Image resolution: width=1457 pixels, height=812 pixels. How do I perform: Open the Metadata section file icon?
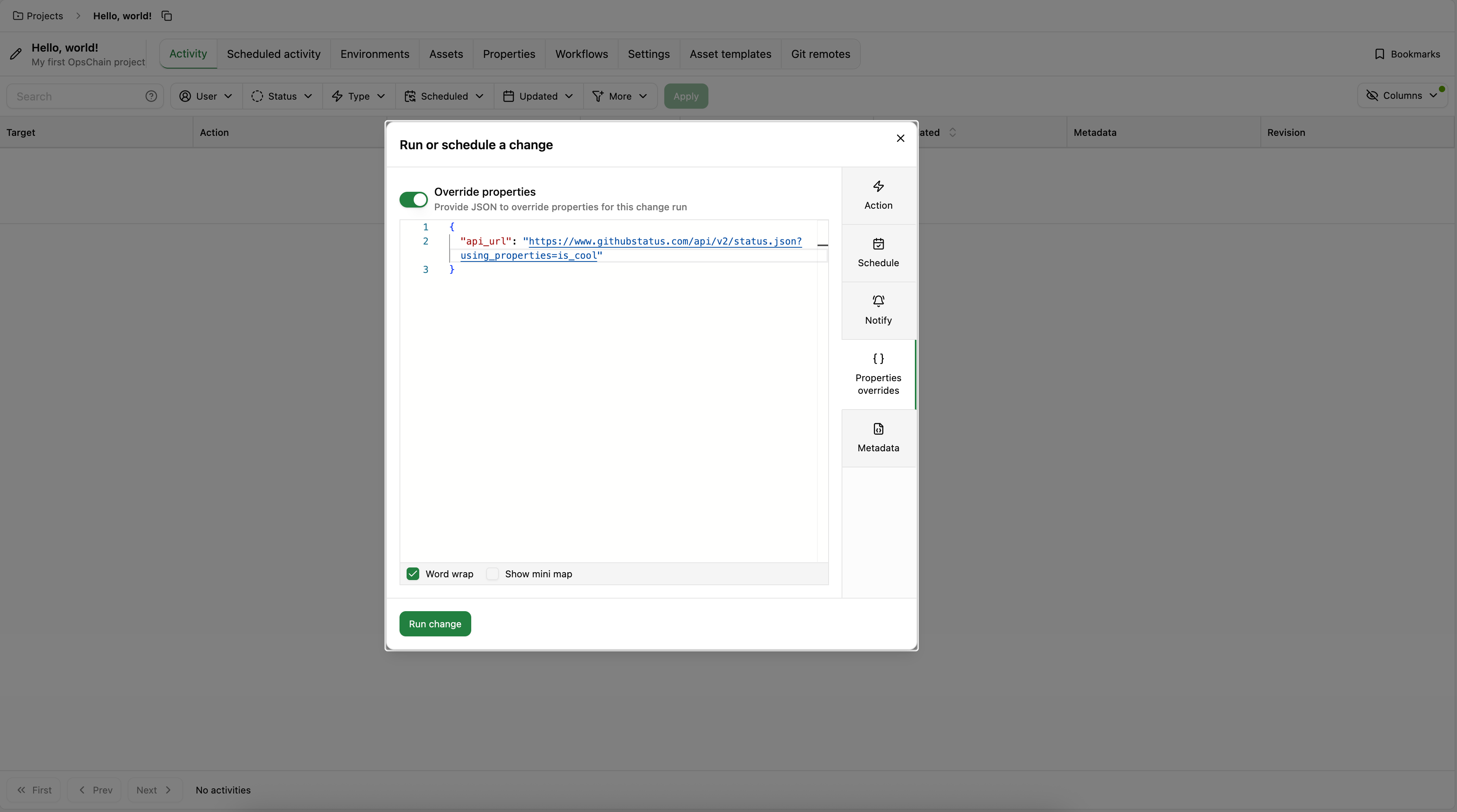point(878,429)
